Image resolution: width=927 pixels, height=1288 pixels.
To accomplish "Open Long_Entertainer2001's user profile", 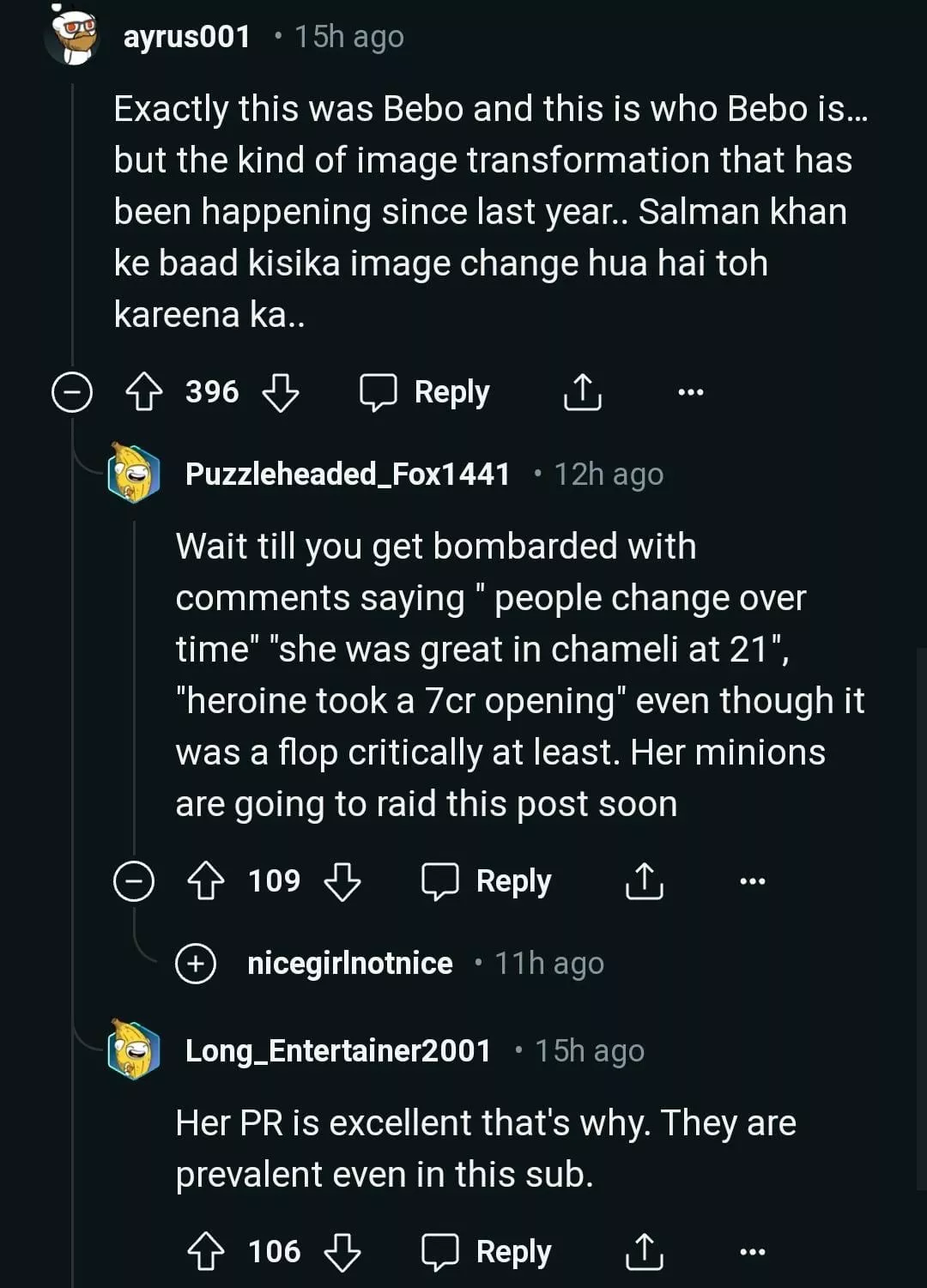I will click(337, 1051).
